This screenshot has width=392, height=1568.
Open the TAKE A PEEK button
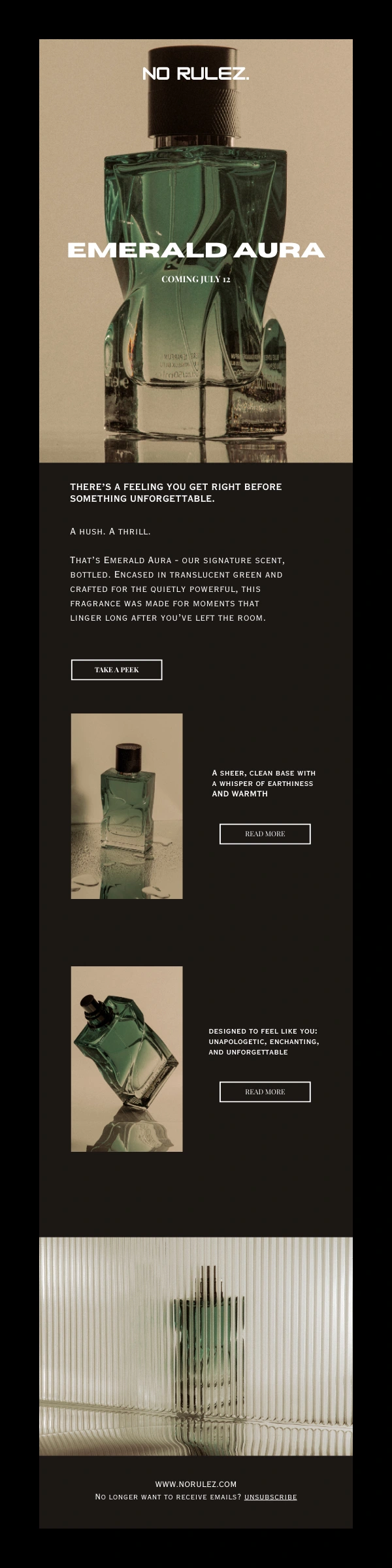tap(117, 670)
